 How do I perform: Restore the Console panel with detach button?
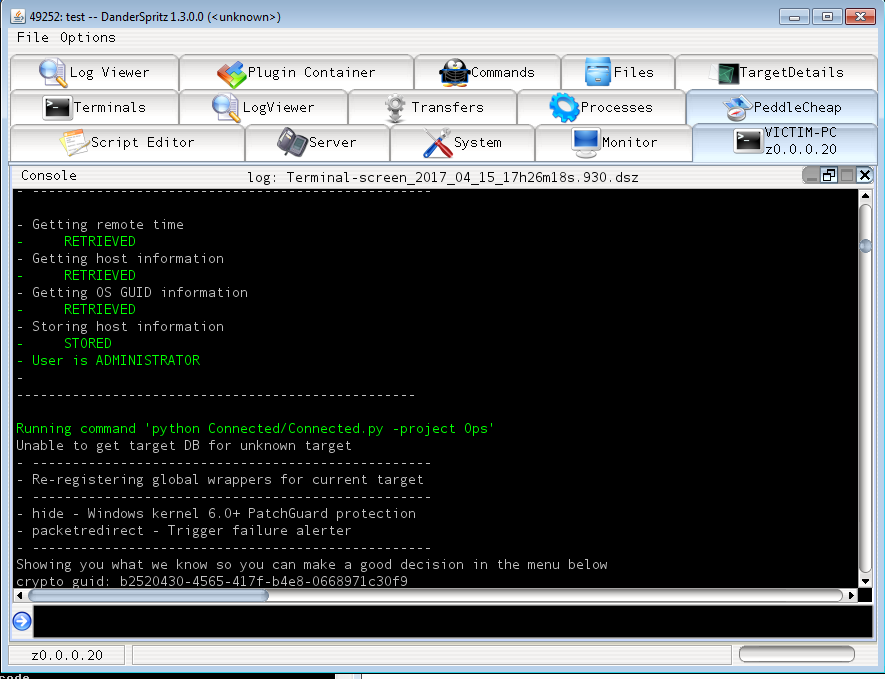(828, 176)
